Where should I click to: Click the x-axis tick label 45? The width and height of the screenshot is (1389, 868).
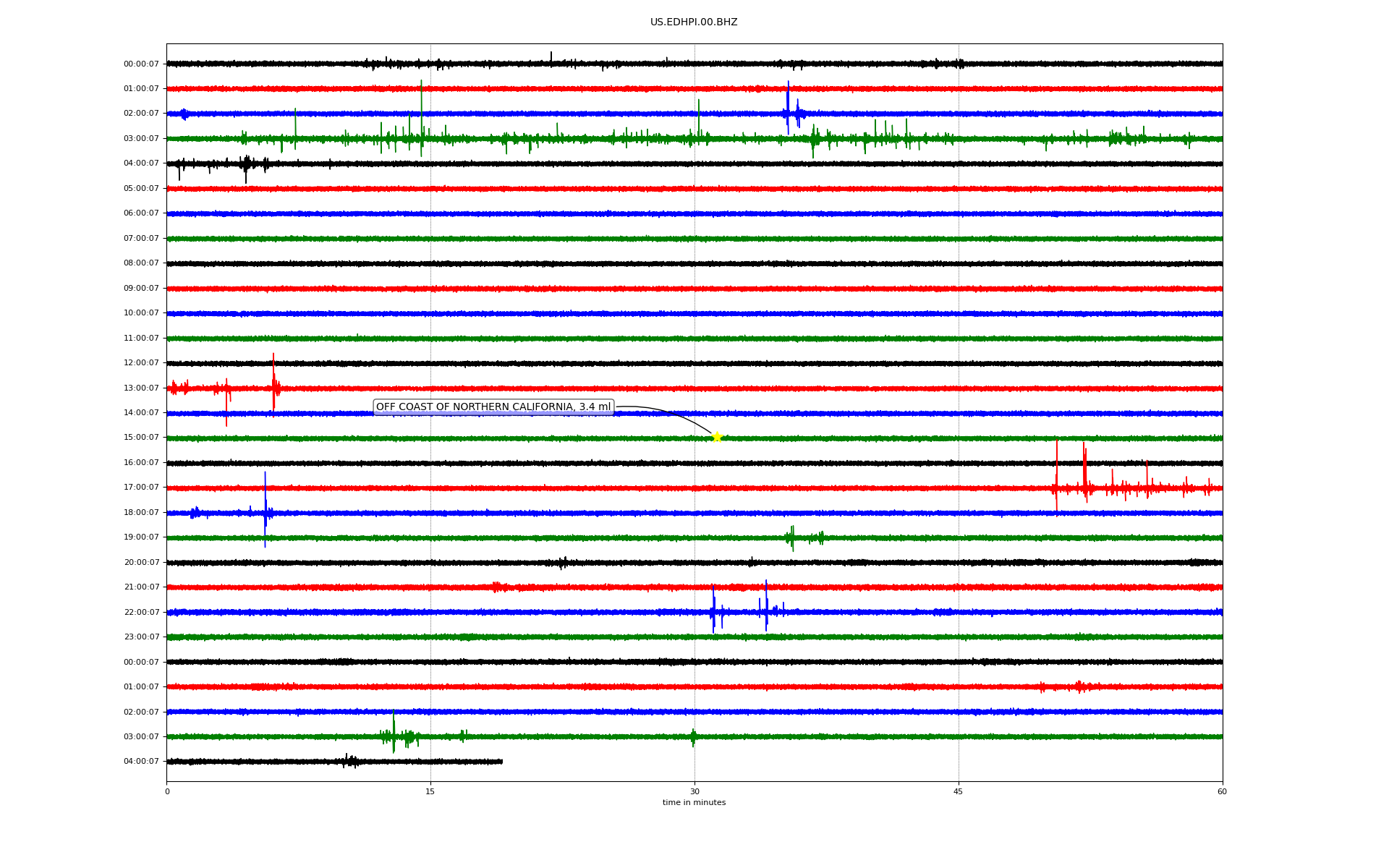coord(959,792)
